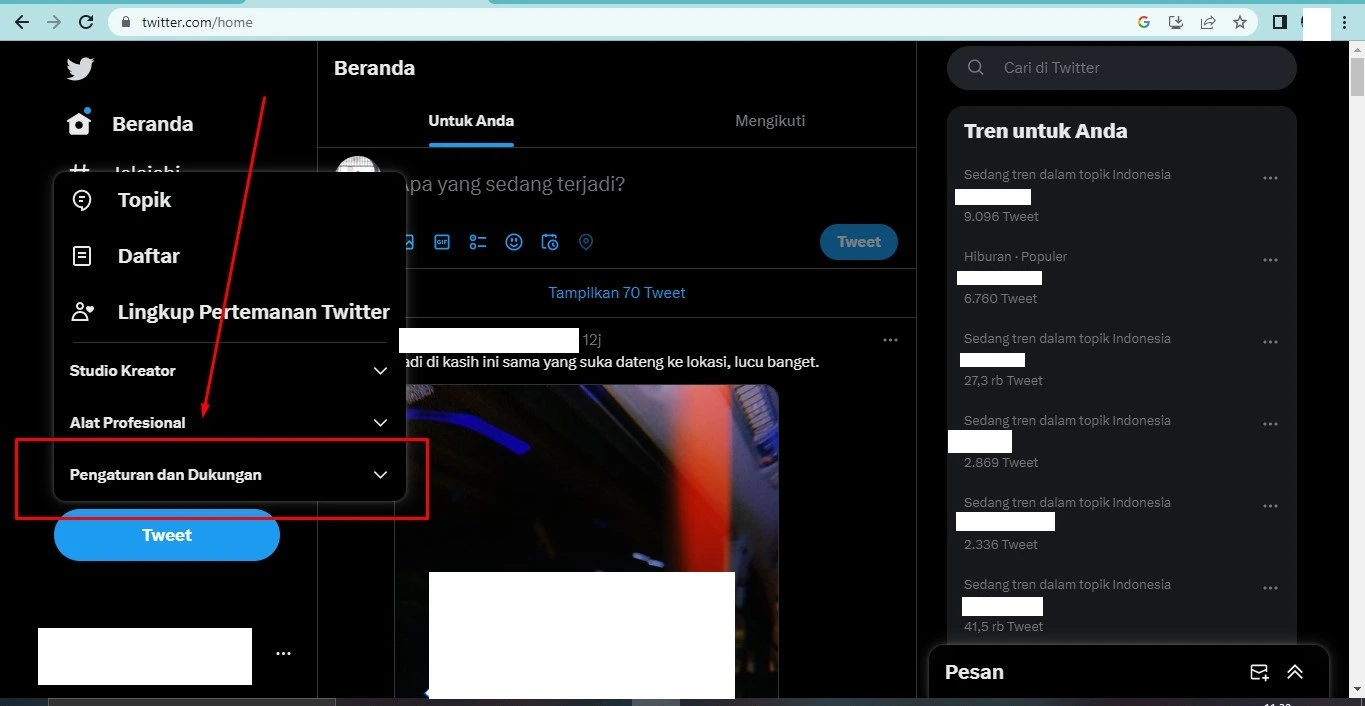Expand the Alat Profesional section
Image resolution: width=1365 pixels, height=706 pixels.
click(x=229, y=423)
